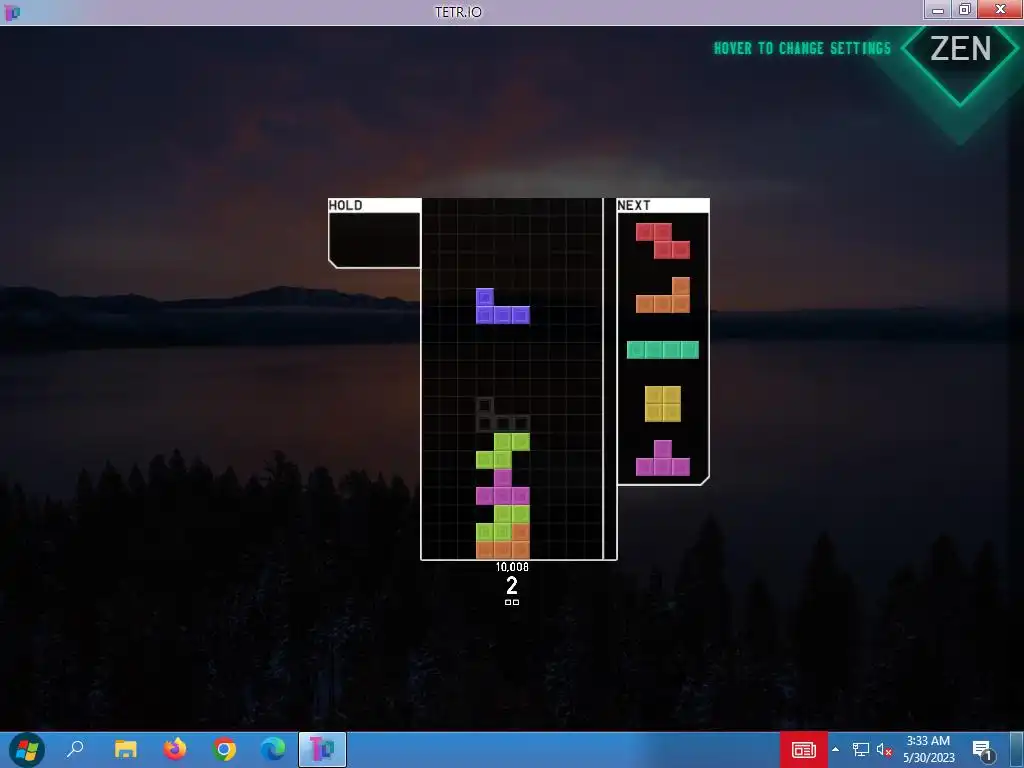Viewport: 1024px width, 768px height.
Task: Click the purple T piece in NEXT queue
Action: 663,458
